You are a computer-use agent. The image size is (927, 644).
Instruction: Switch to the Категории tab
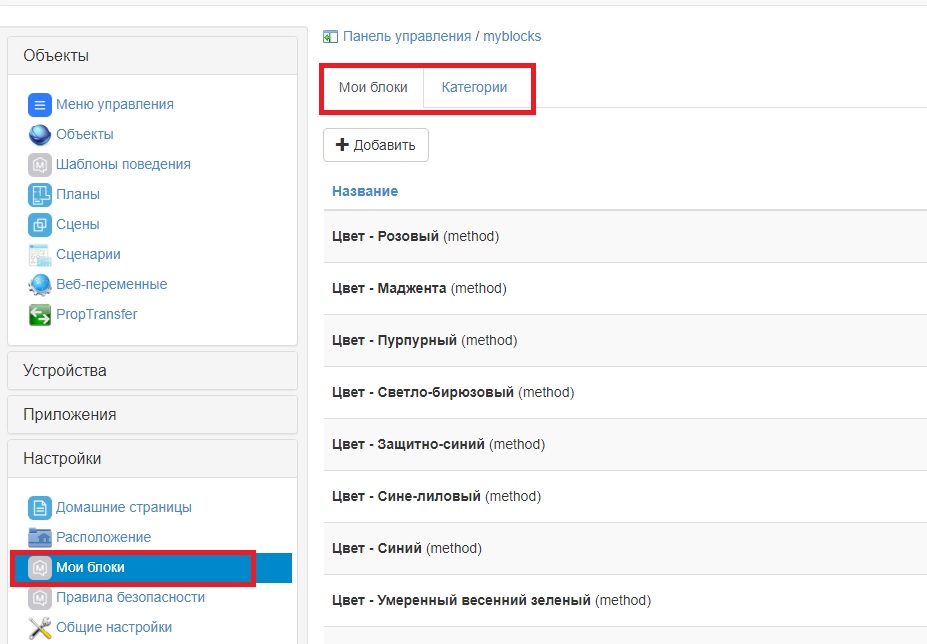(474, 87)
